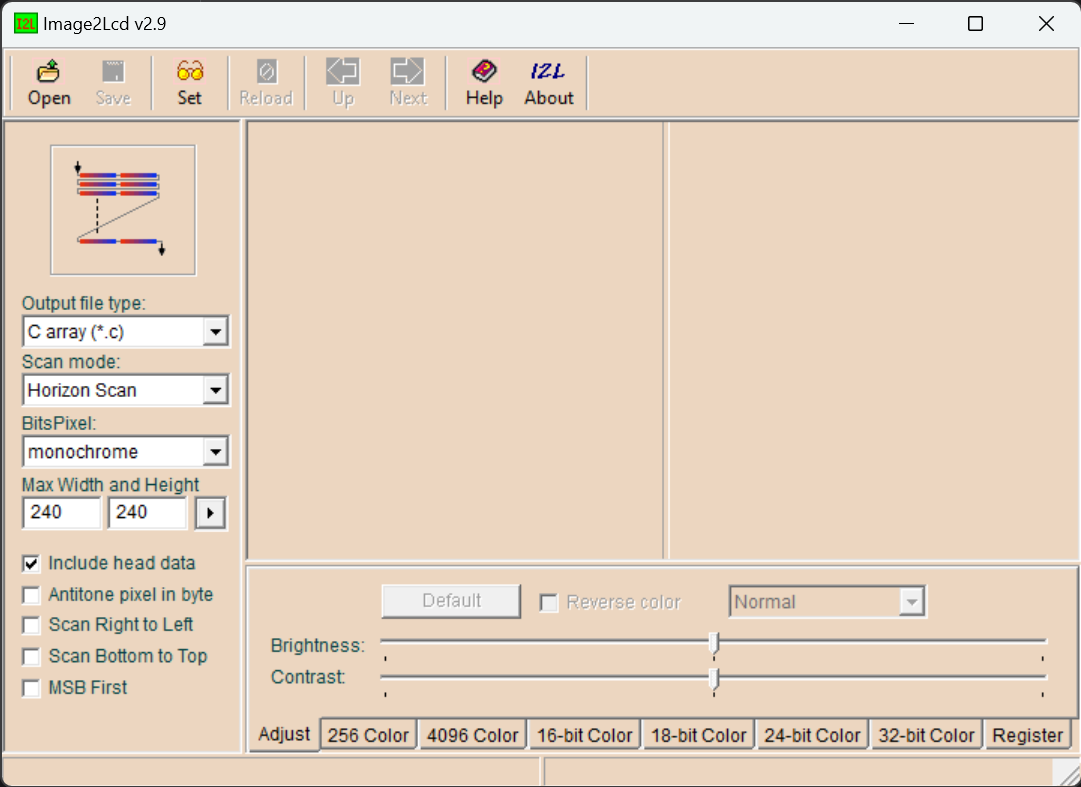Viewport: 1081px width, 787px height.
Task: Click the converted output preview pane
Action: 873,341
